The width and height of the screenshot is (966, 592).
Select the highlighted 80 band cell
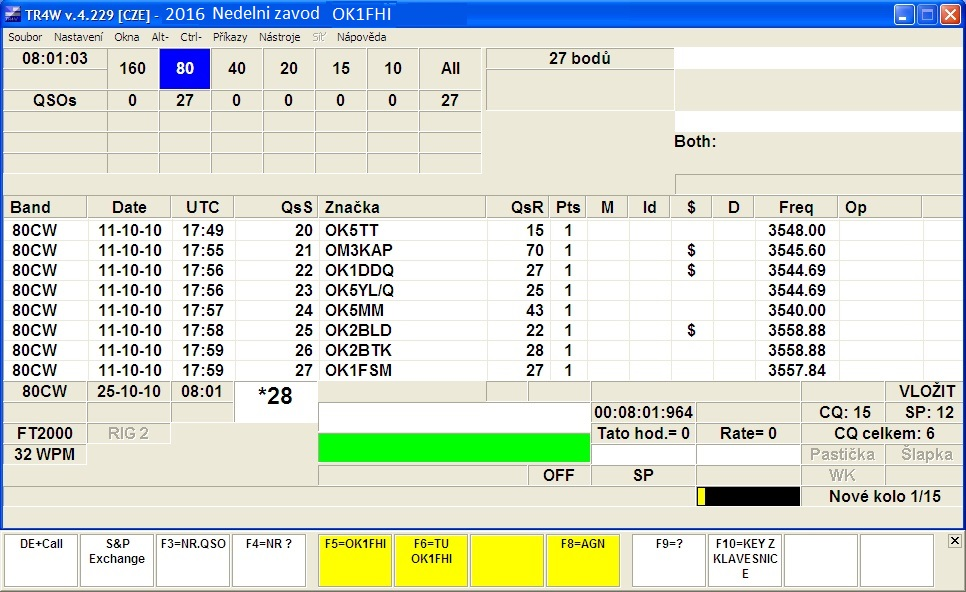click(185, 68)
